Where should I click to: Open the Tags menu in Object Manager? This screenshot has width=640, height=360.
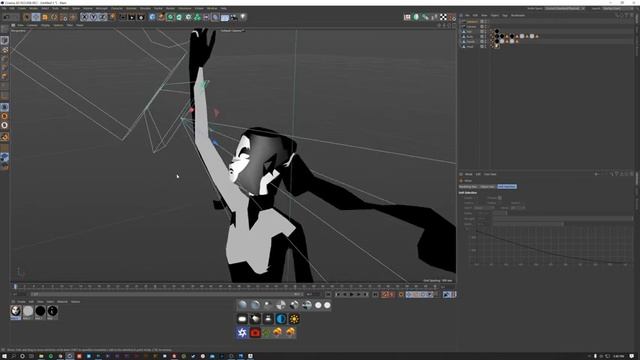click(x=505, y=16)
